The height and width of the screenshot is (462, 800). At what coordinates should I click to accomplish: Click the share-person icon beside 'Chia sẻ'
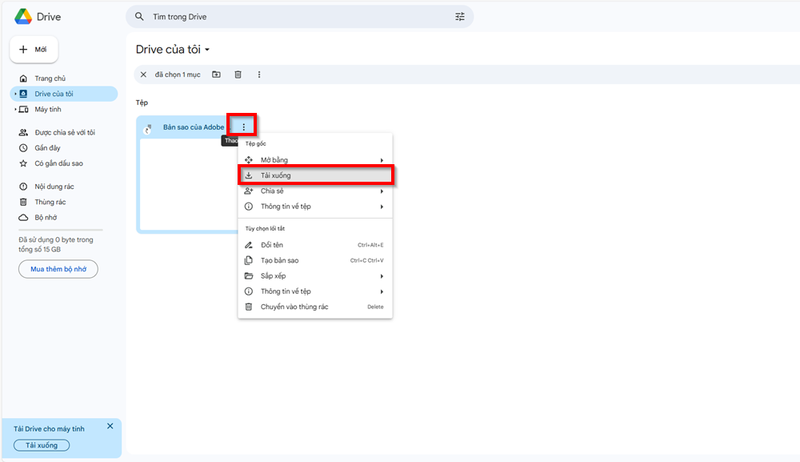click(248, 191)
